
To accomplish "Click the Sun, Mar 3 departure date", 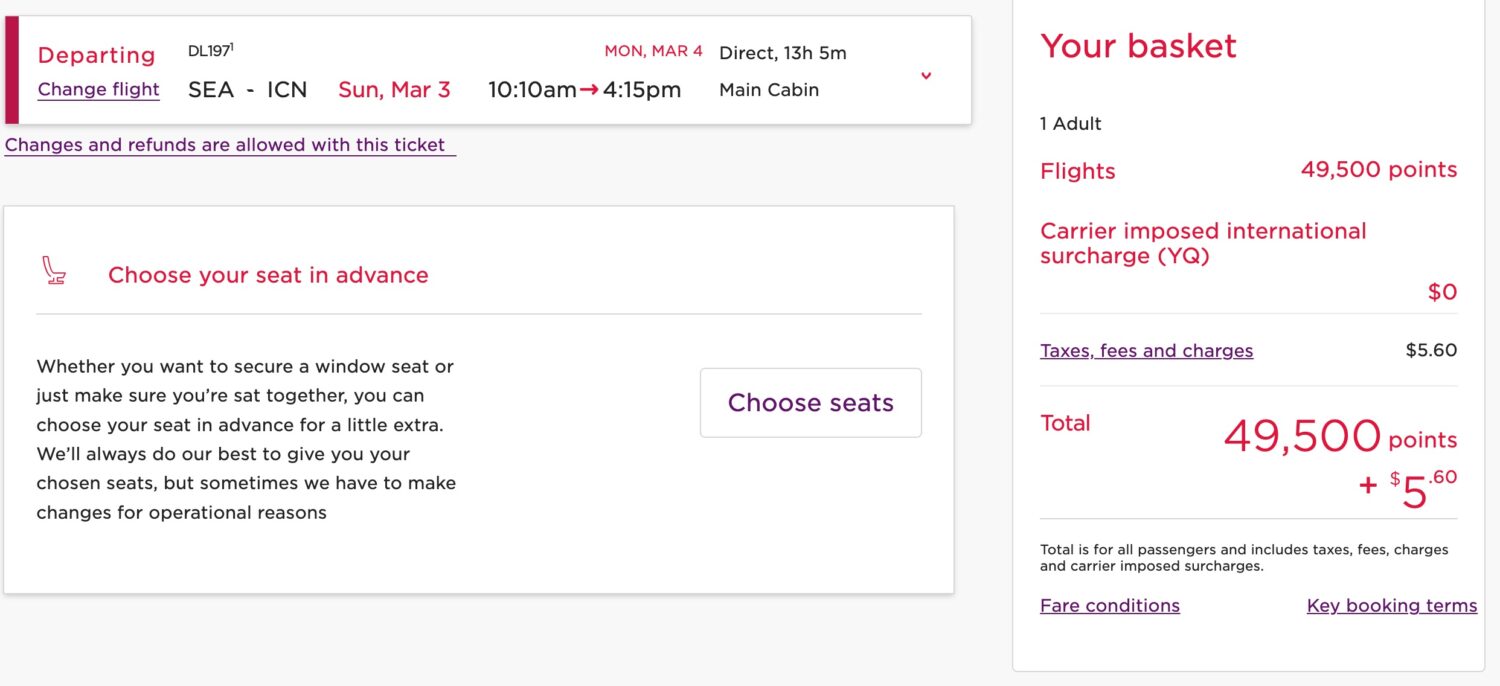I will 394,89.
